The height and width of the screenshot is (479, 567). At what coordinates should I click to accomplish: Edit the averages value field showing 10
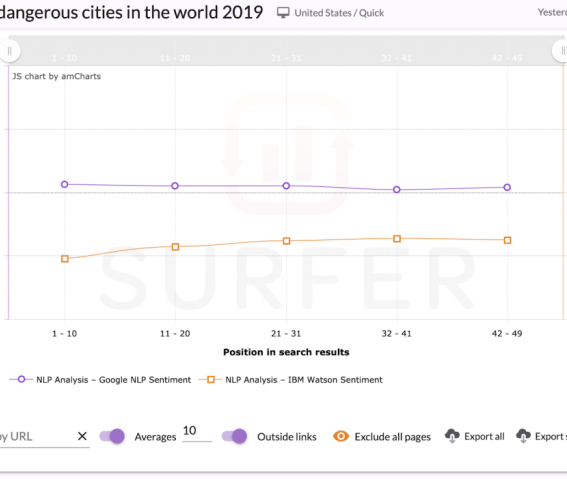click(197, 432)
